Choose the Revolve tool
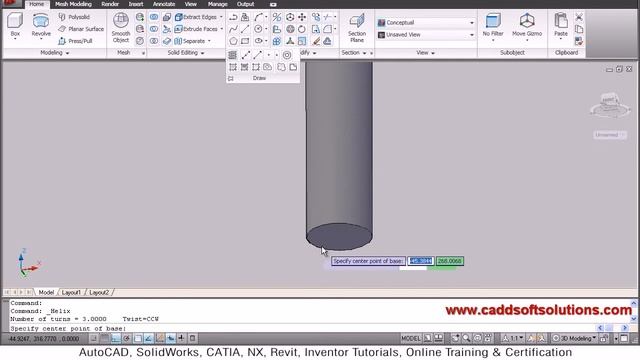Screen dimensions: 640x360 click(41, 24)
